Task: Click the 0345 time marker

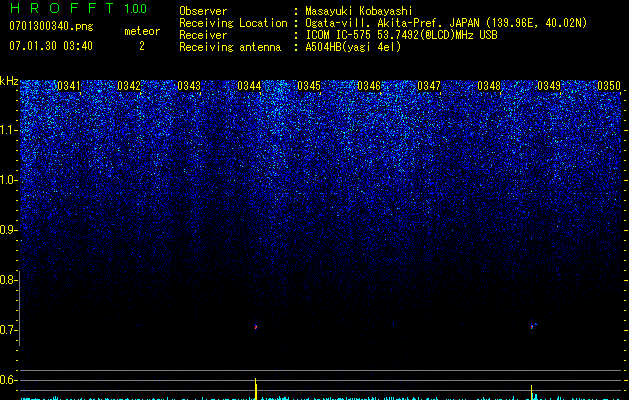Action: 309,86
